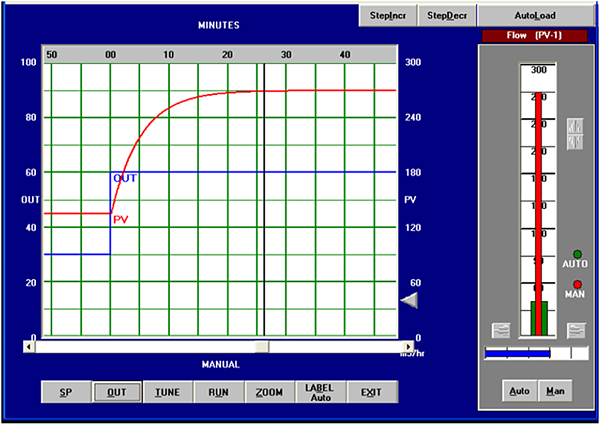Click the AutoLoad button

click(535, 16)
